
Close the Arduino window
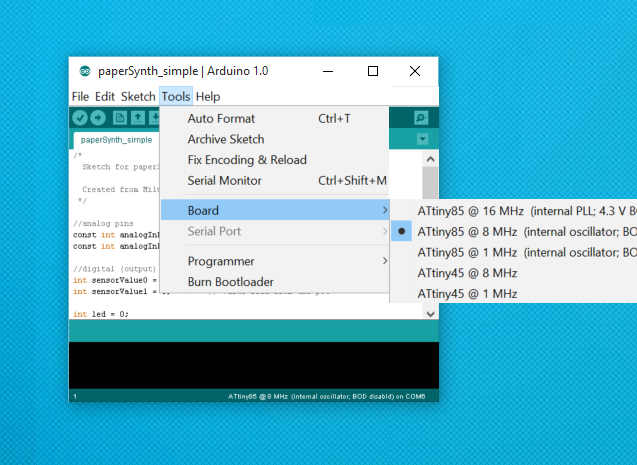coord(415,71)
